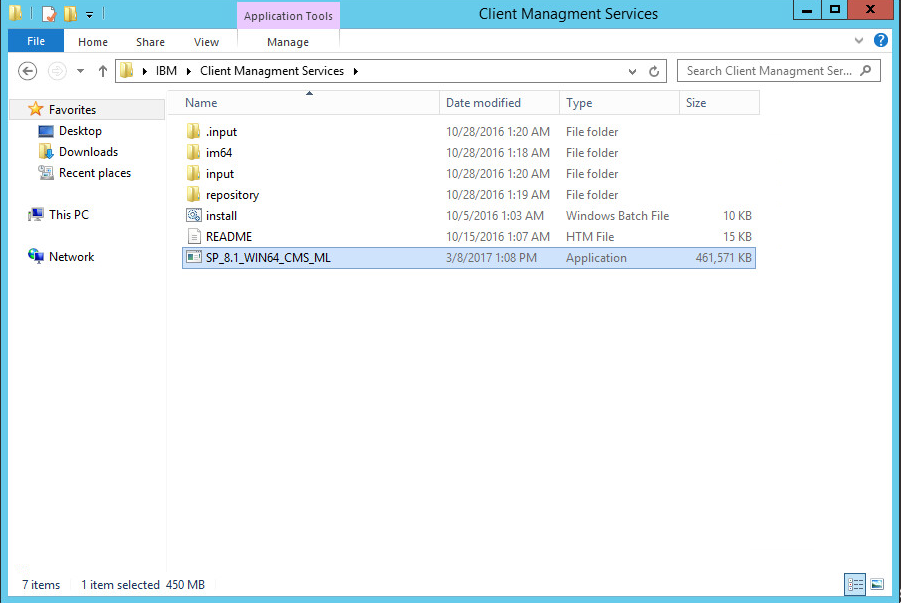Select Downloads in Favorites
This screenshot has width=901, height=603.
pos(88,152)
